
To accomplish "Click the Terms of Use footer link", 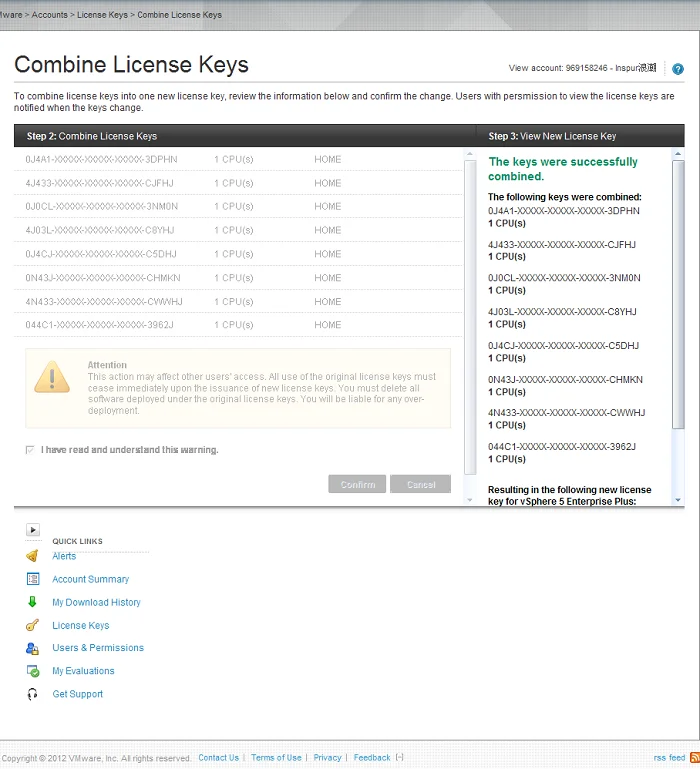I will click(276, 758).
